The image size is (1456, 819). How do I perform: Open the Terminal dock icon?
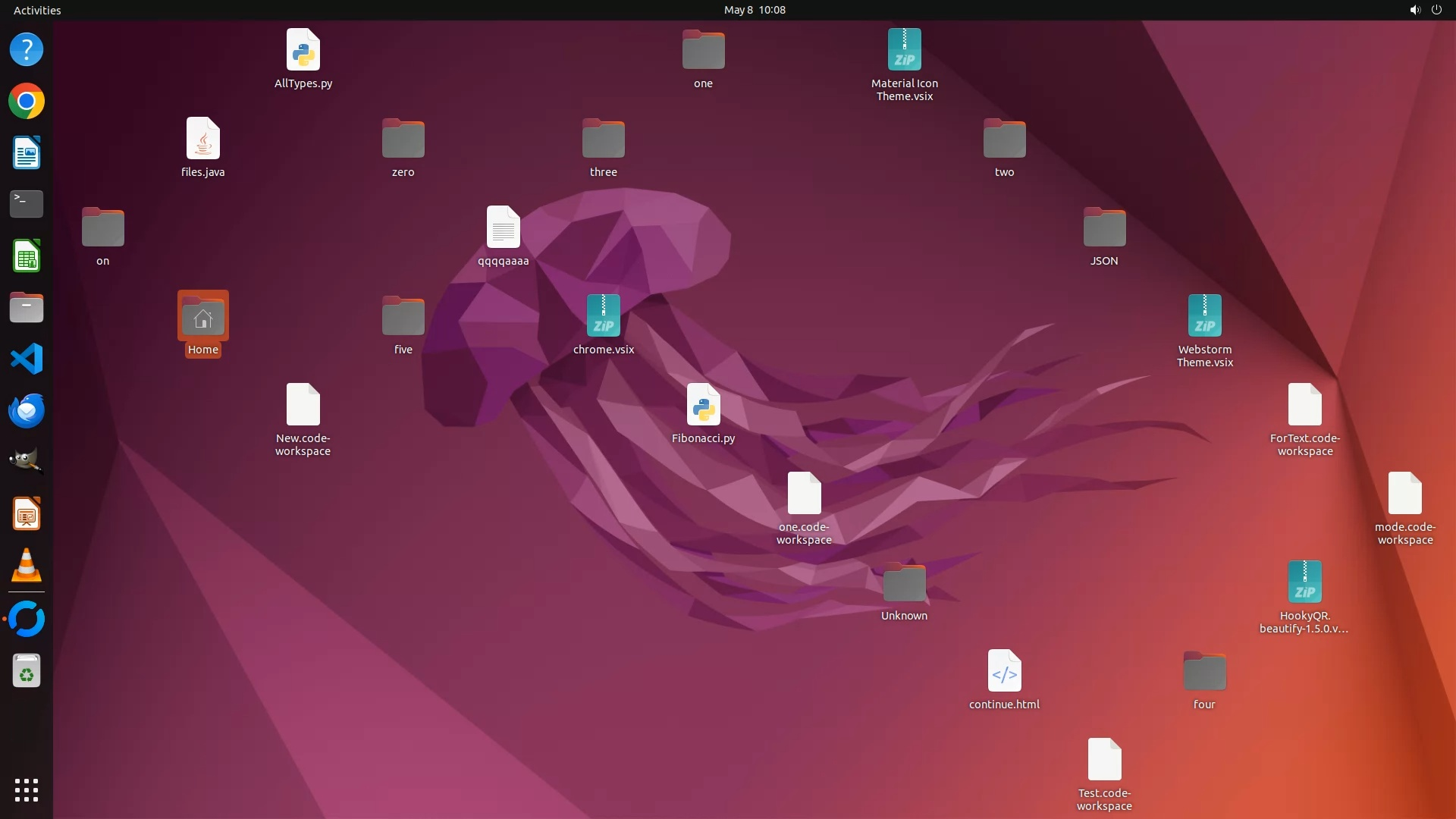(27, 204)
